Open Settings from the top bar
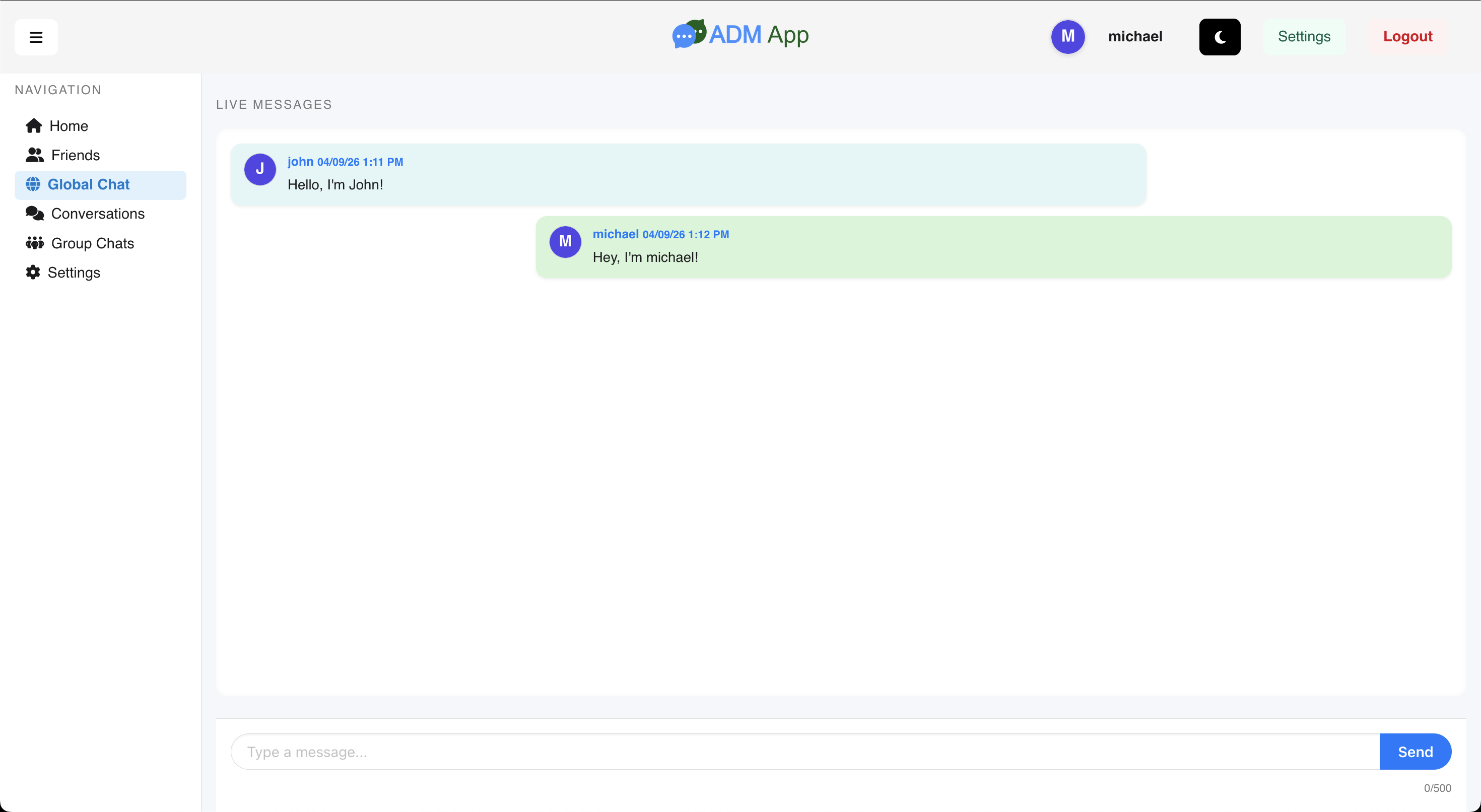The image size is (1481, 812). click(x=1303, y=36)
